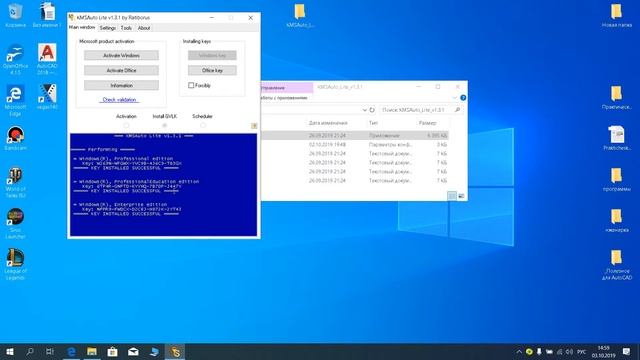Select the Praktichesk document icon on the desktop
Viewport: 640px width, 360px height.
(616, 138)
